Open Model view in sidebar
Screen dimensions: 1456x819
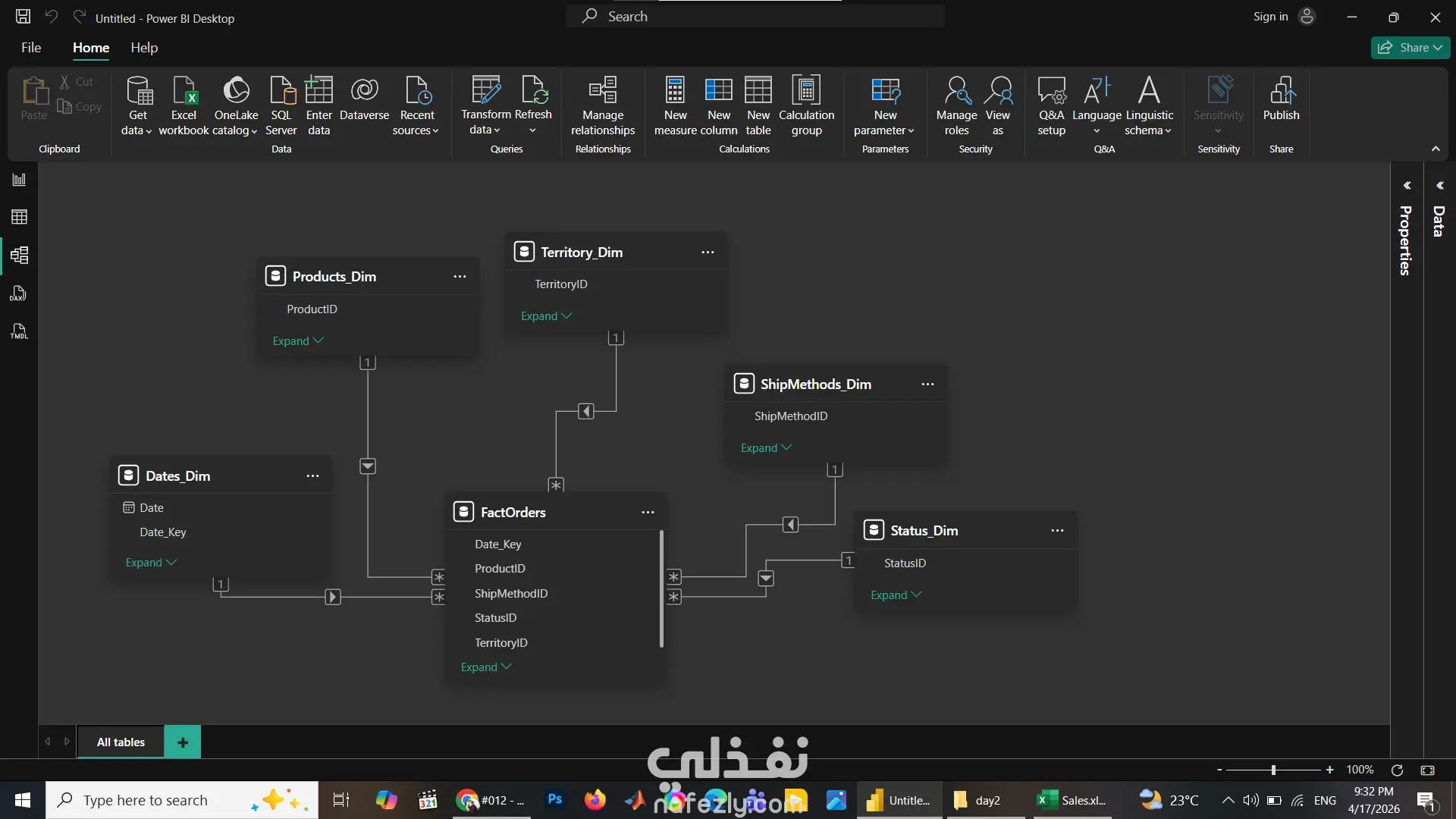19,256
